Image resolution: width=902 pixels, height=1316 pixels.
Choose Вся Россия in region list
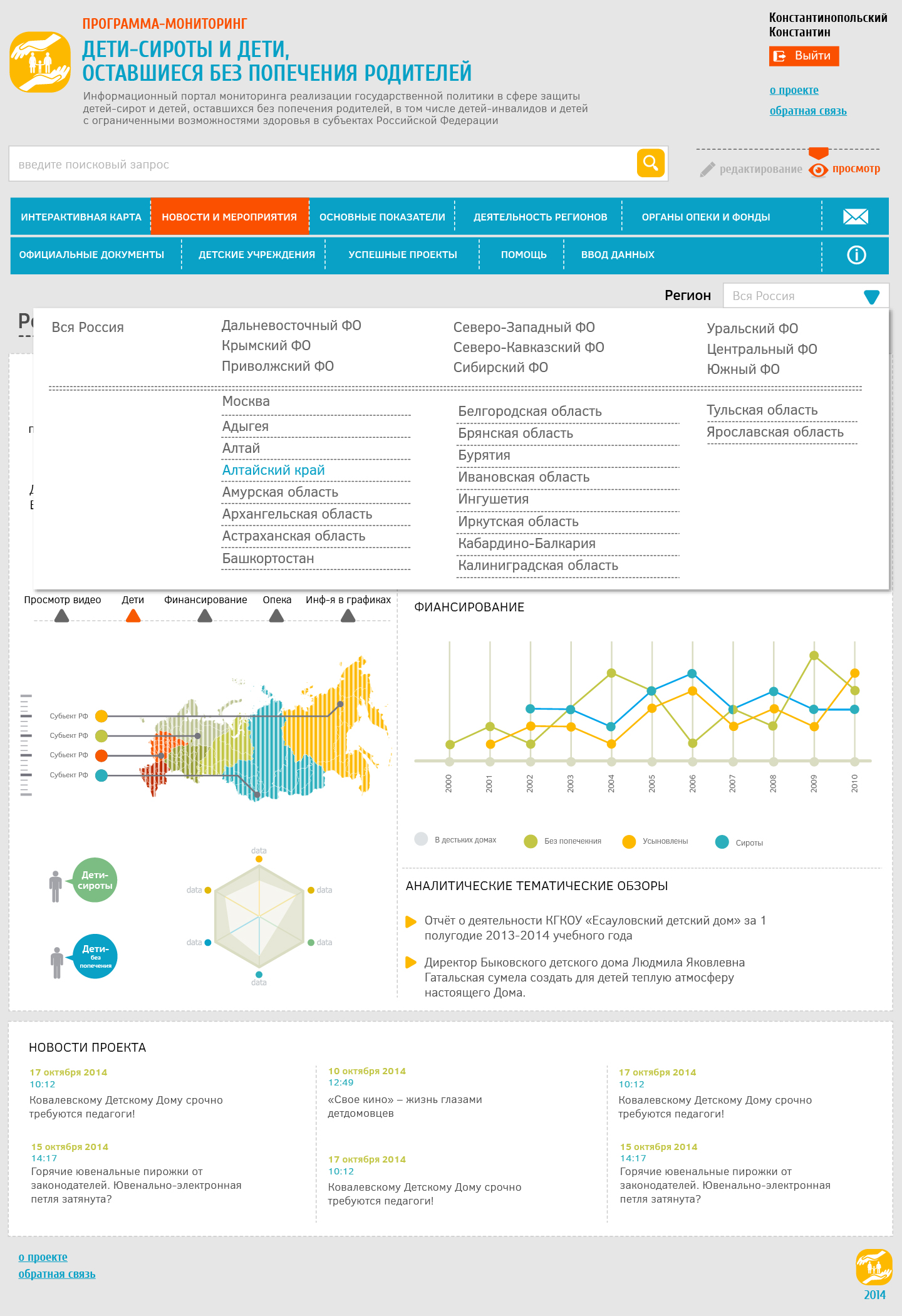(88, 328)
